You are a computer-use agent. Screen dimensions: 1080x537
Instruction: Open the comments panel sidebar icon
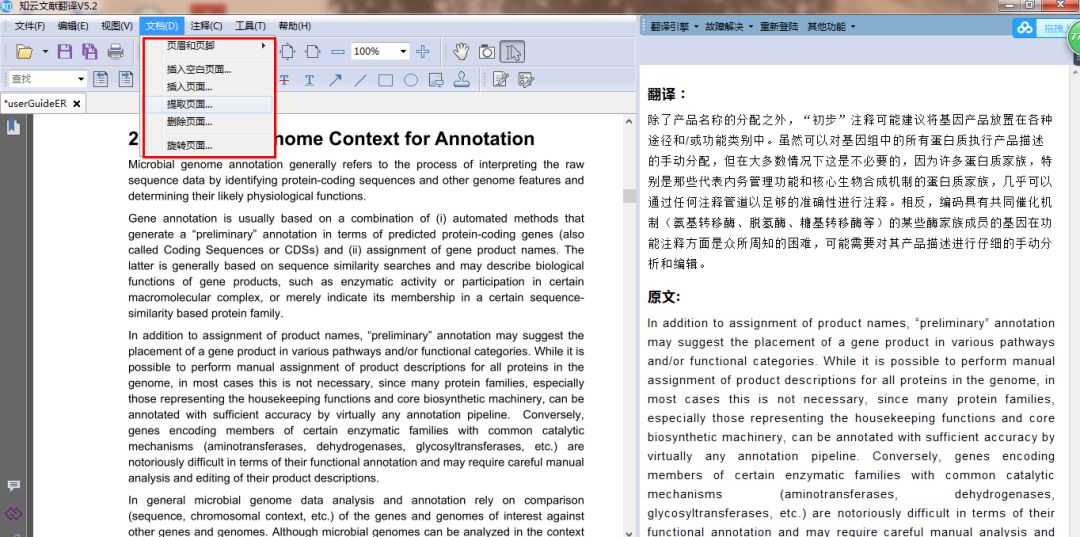click(13, 486)
